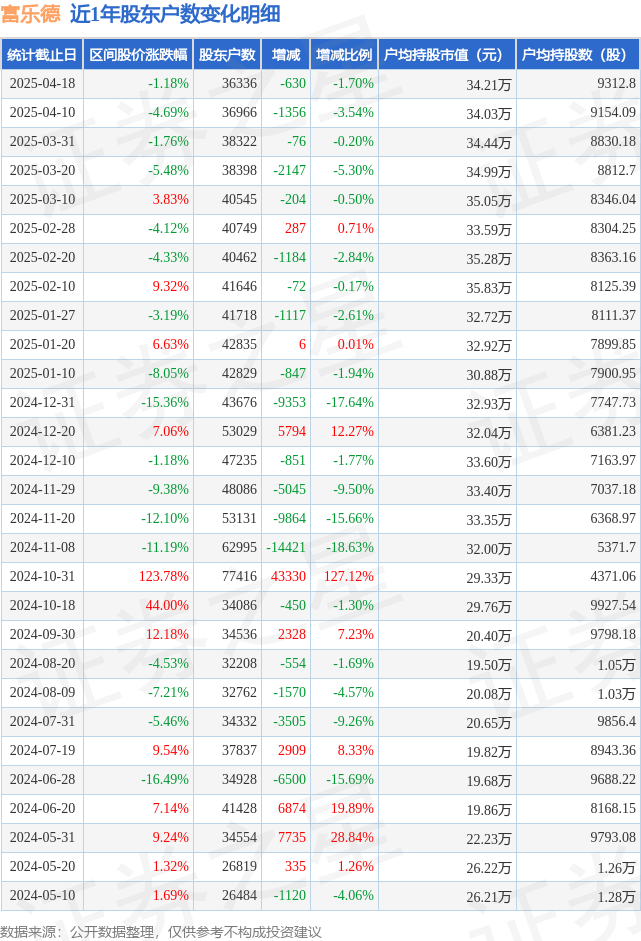Click the 35.83万 market value cell
Viewport: 641px width, 941px height.
point(489,288)
